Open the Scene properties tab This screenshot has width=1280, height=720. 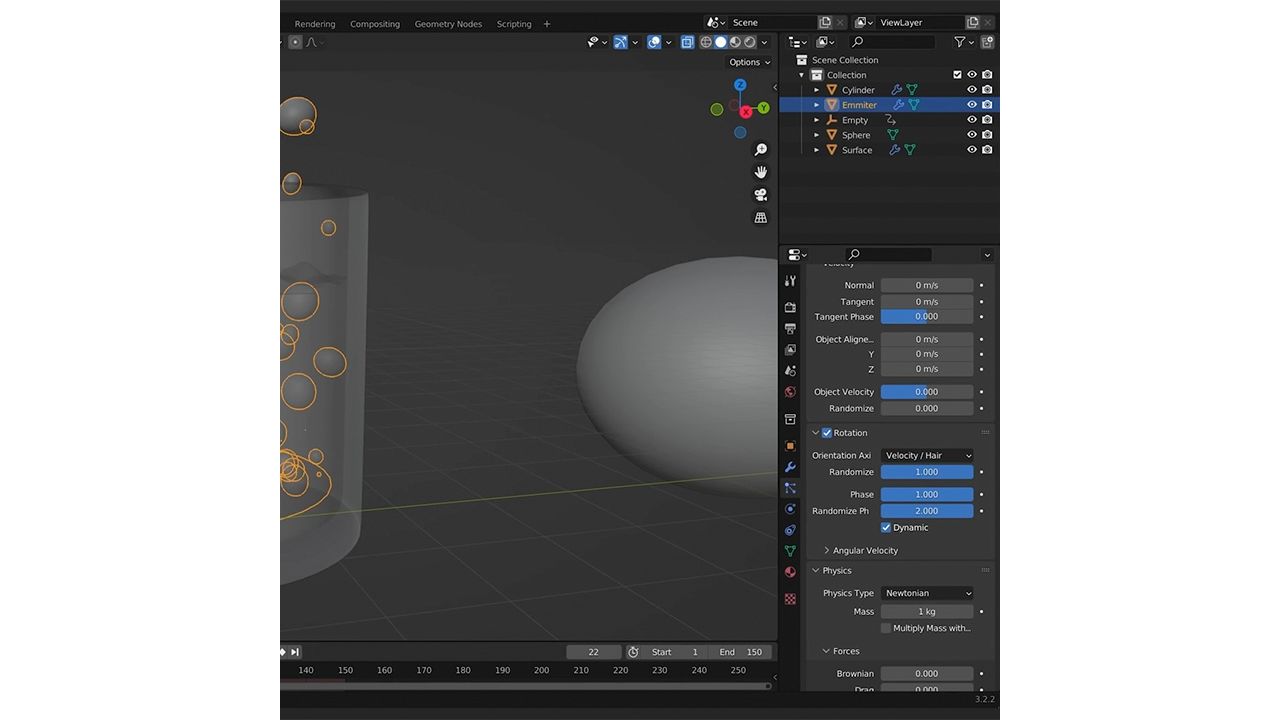[x=790, y=370]
